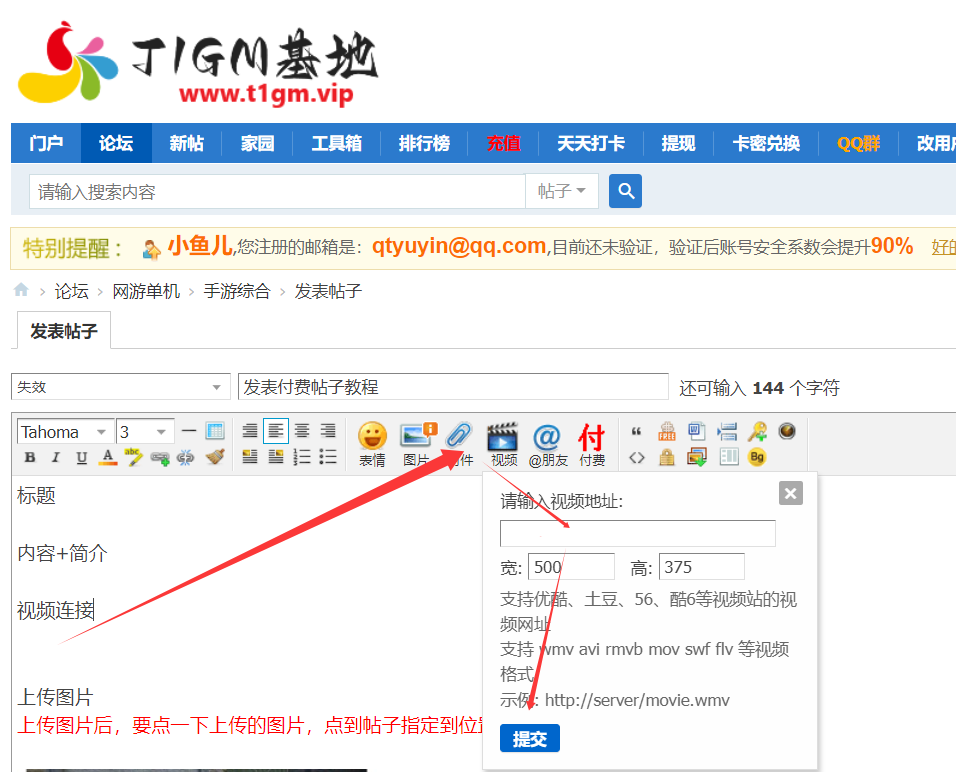
Task: Click inside the video address input field
Action: coord(637,533)
